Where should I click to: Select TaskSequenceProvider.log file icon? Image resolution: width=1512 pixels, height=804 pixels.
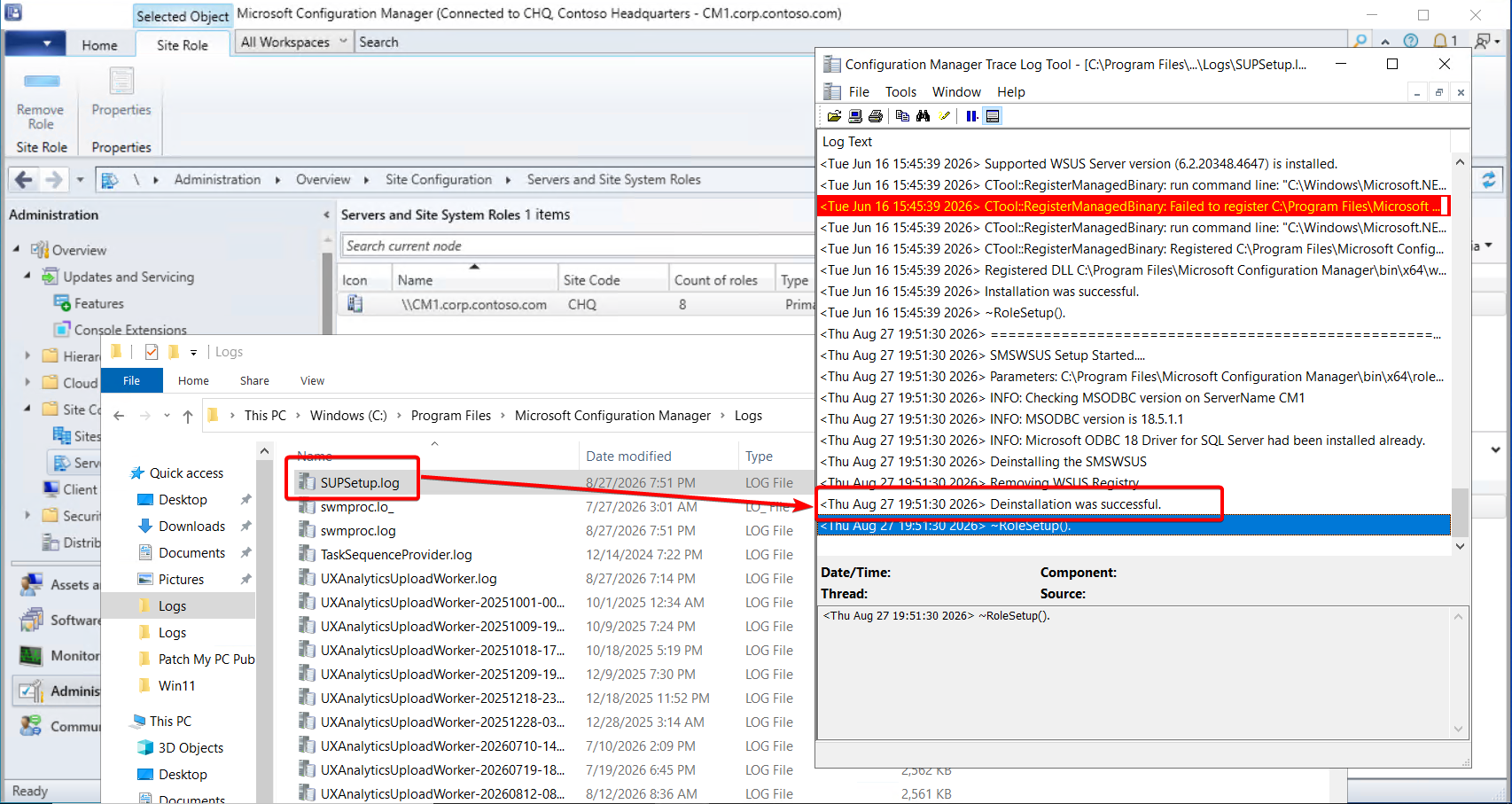pyautogui.click(x=307, y=554)
